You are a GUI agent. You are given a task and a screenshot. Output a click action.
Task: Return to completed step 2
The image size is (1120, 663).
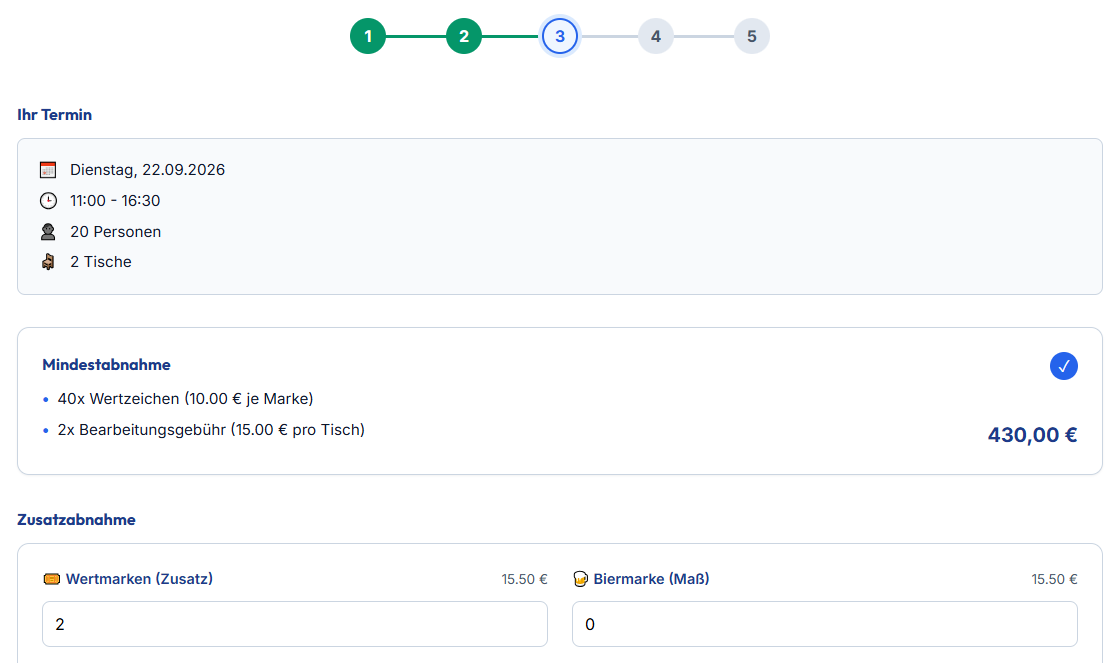pos(464,37)
